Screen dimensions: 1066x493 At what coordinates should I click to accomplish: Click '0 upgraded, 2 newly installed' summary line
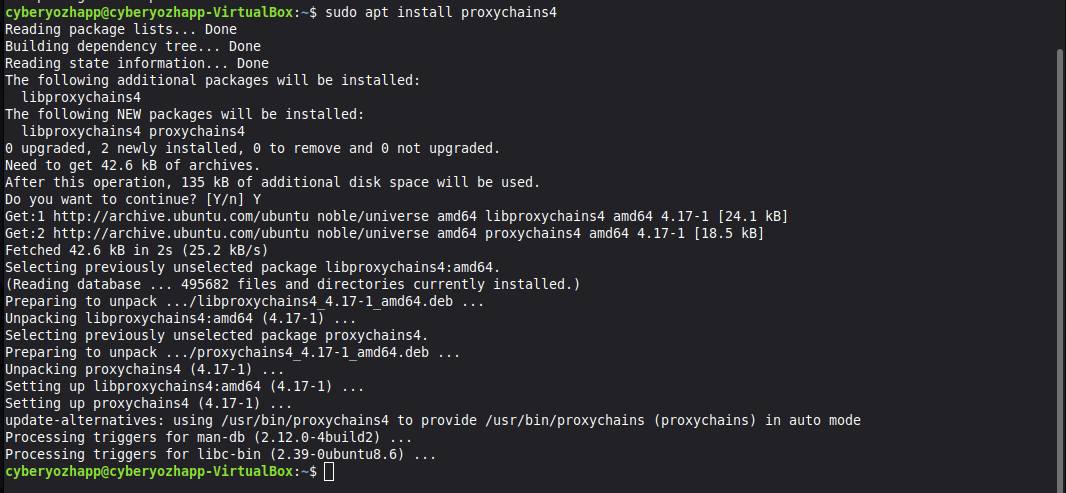(x=252, y=148)
